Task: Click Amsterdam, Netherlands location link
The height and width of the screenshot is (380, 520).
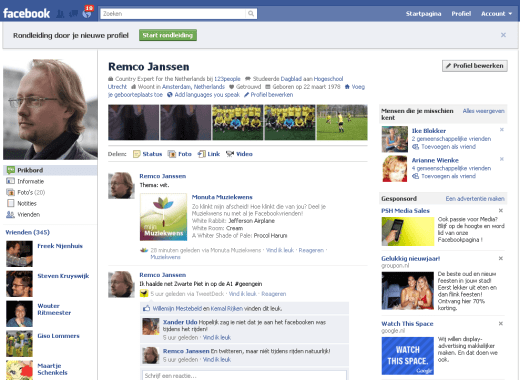Action: click(x=193, y=87)
